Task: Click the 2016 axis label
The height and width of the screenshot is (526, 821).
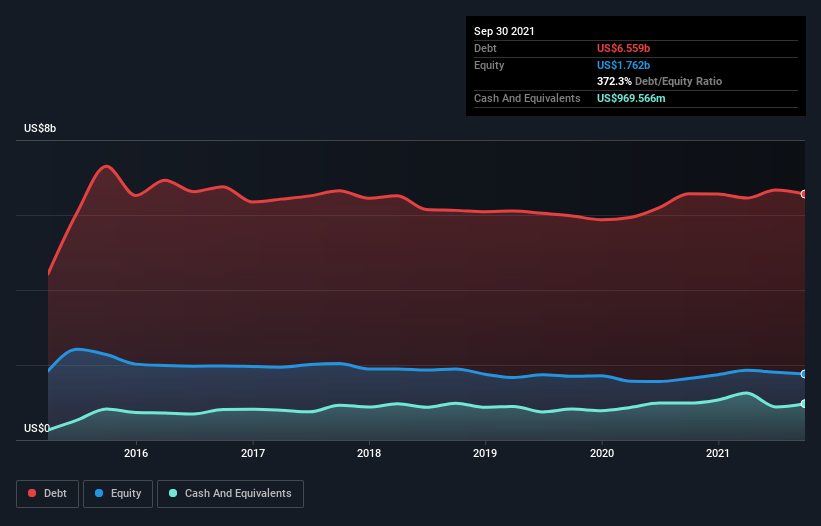Action: tap(136, 453)
